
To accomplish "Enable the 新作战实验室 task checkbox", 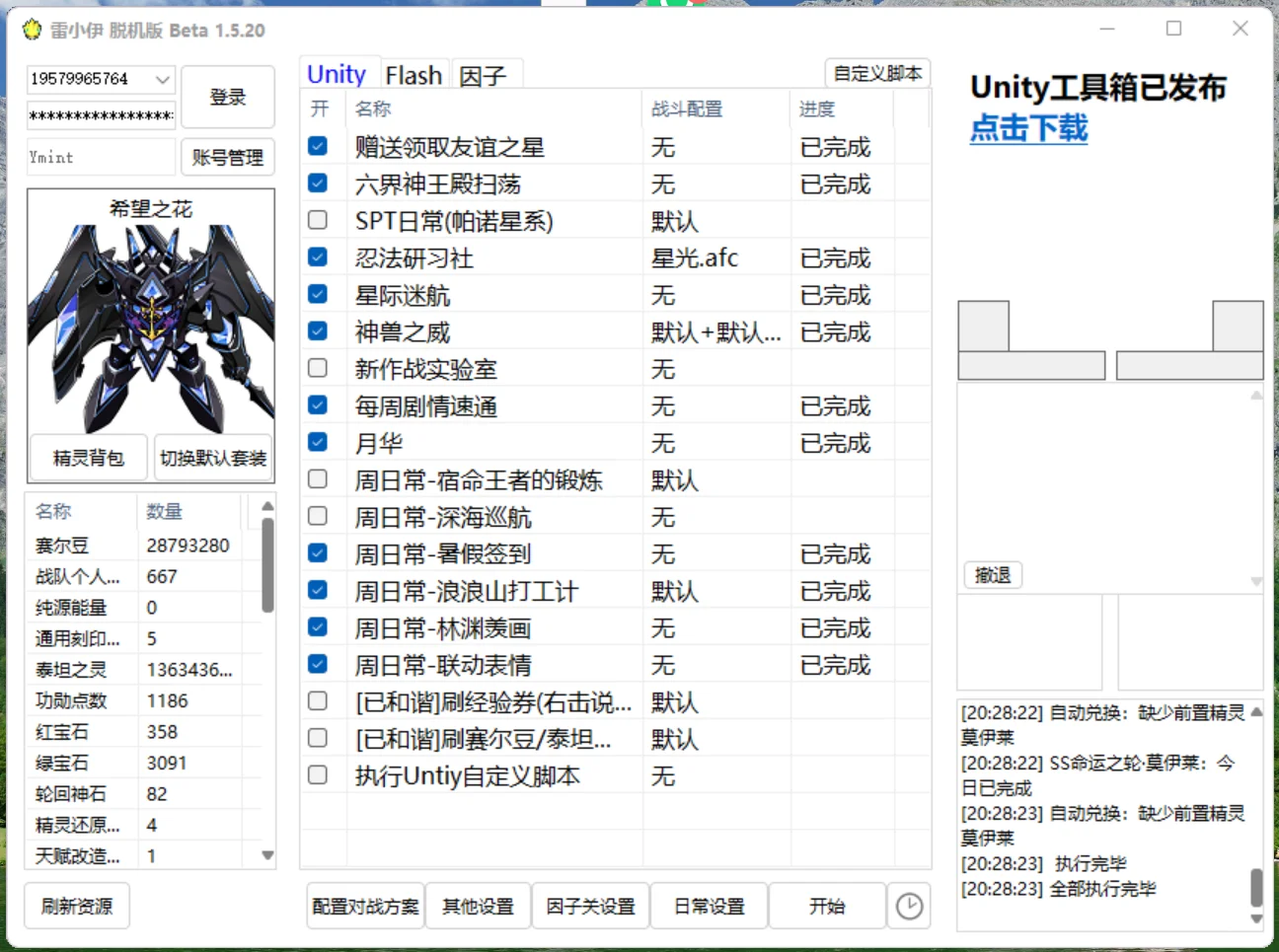I will [318, 368].
